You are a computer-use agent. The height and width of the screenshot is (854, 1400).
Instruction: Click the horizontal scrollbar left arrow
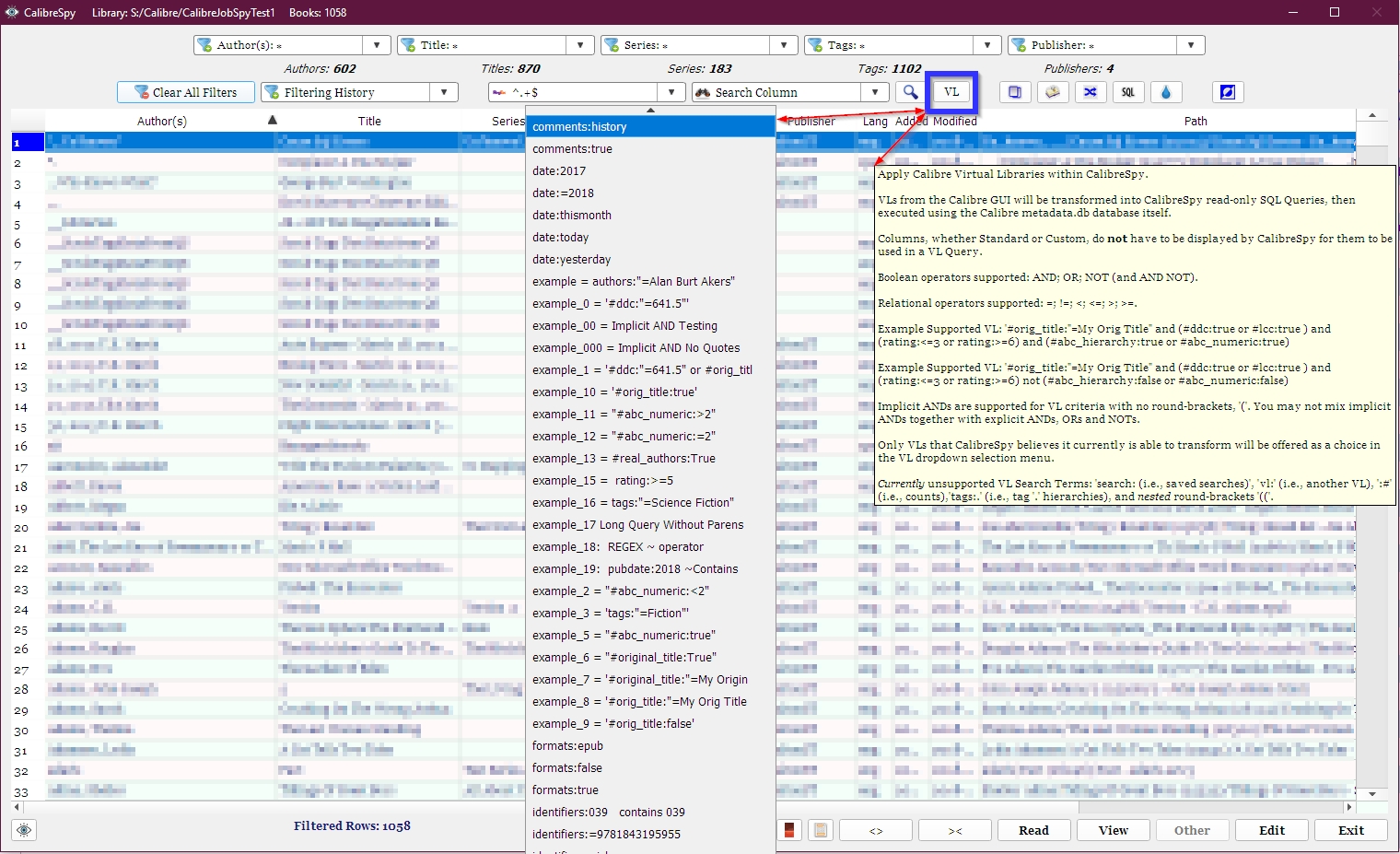17,807
